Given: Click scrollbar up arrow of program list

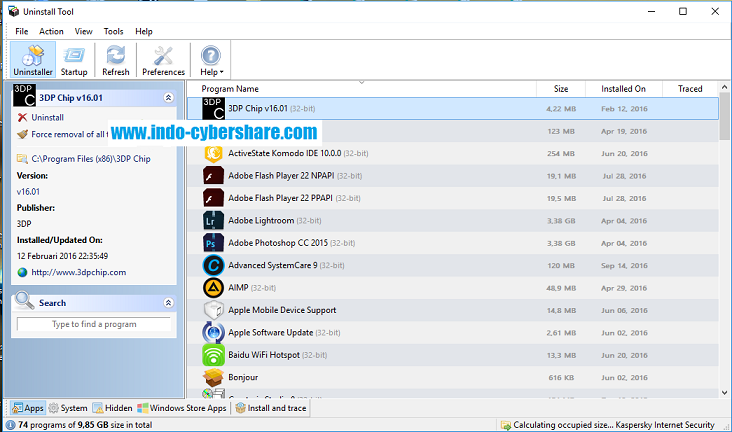Looking at the screenshot, I should click(x=725, y=87).
